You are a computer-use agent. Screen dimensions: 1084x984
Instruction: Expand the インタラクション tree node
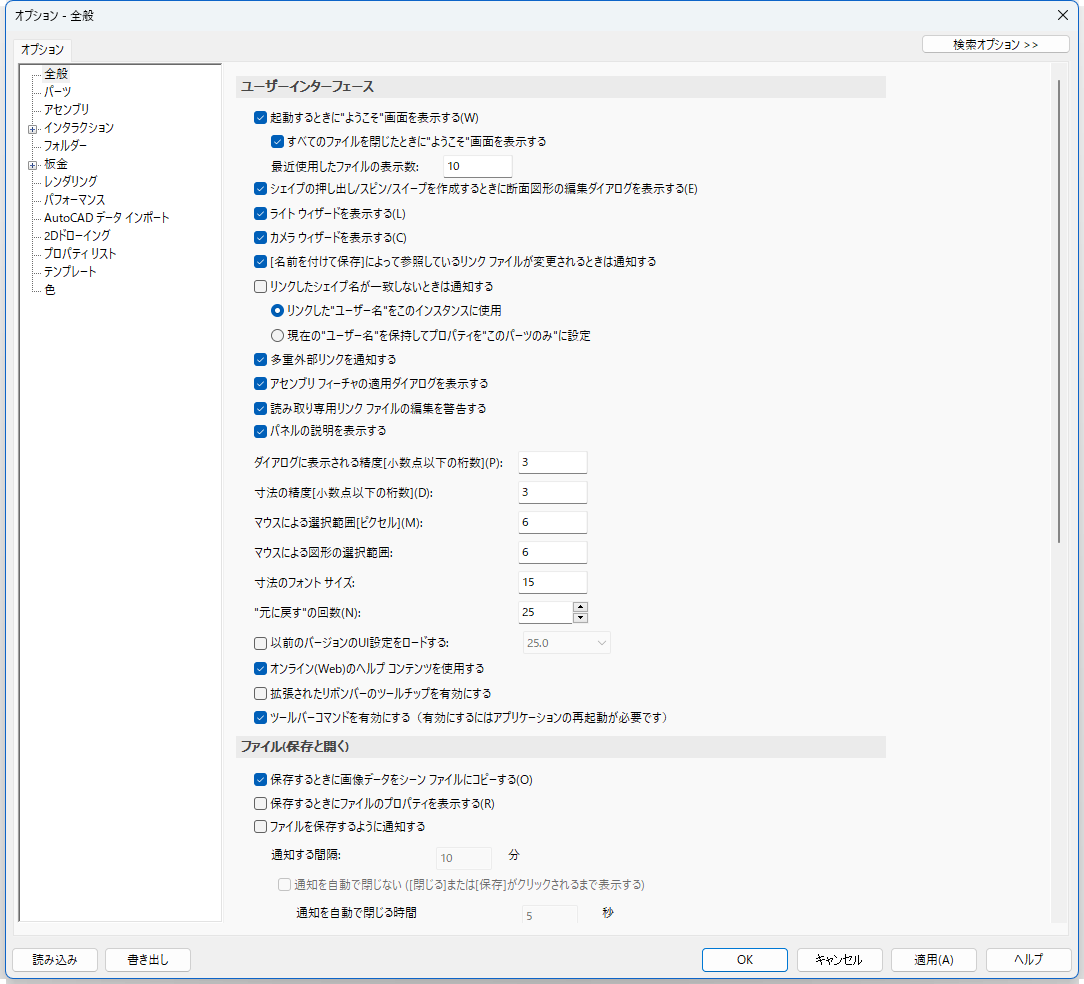tap(32, 128)
